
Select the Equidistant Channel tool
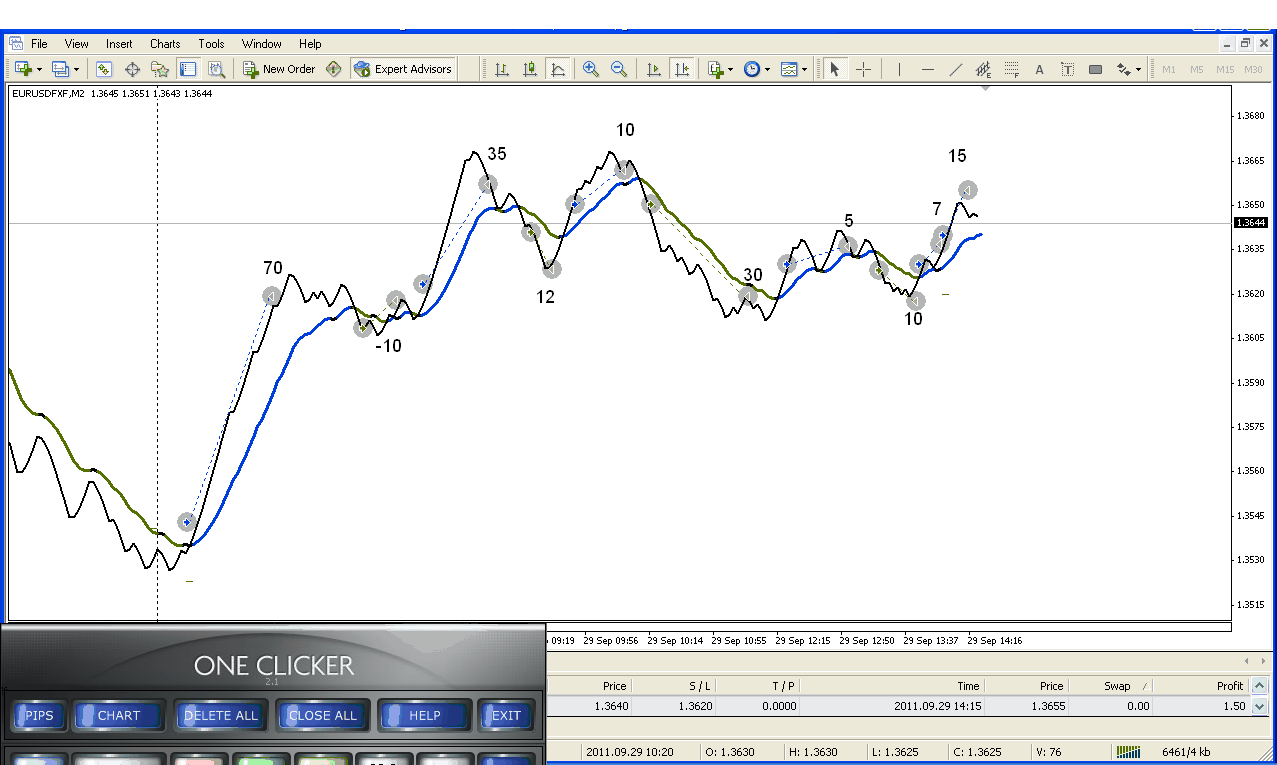(x=983, y=69)
